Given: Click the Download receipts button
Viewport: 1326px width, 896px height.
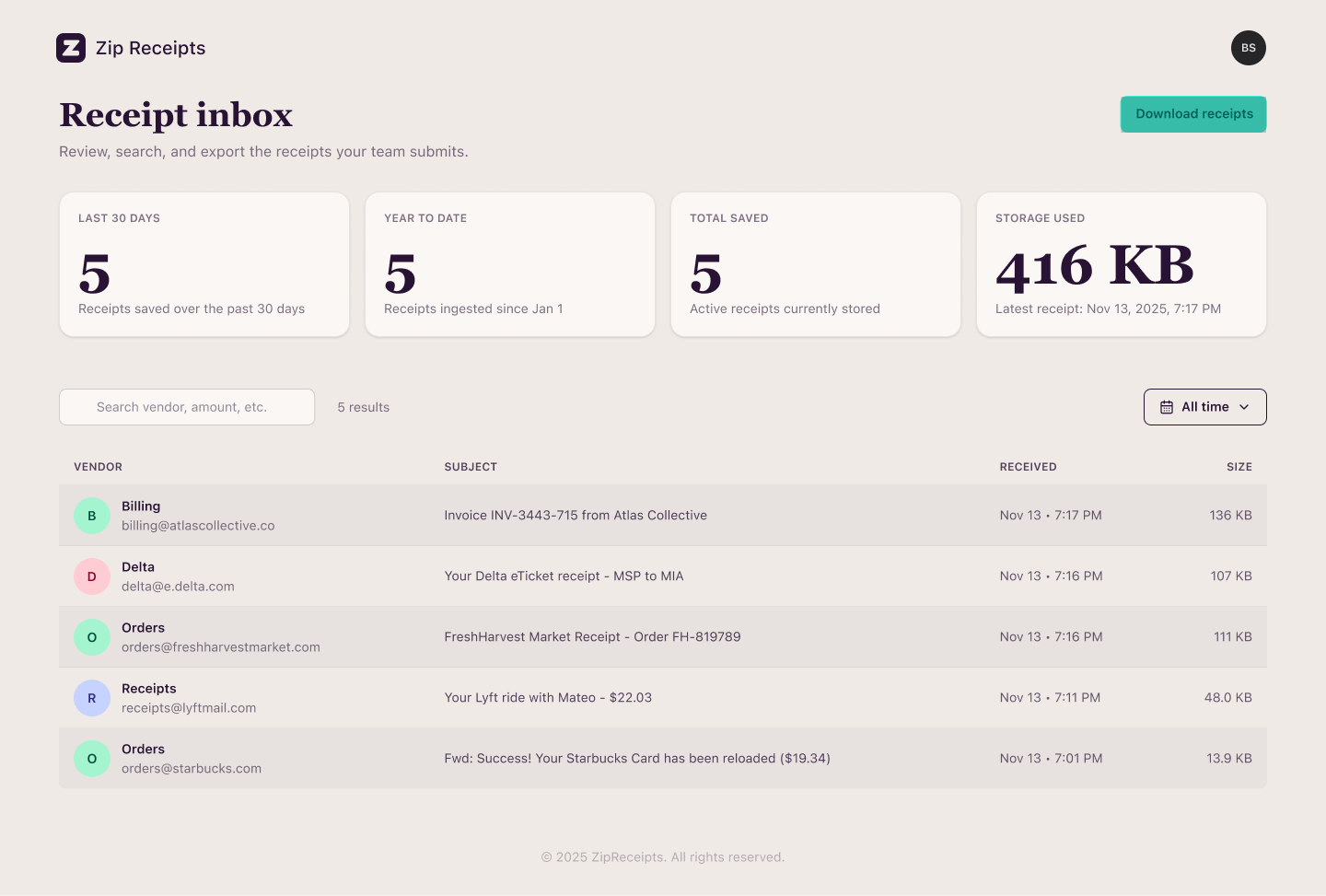Looking at the screenshot, I should [x=1193, y=114].
